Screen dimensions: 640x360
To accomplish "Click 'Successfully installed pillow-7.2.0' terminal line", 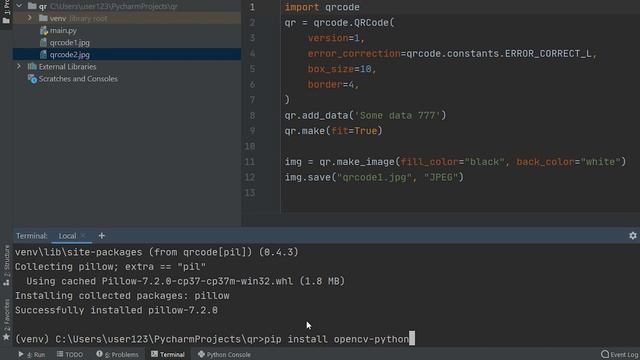I will tap(116, 310).
